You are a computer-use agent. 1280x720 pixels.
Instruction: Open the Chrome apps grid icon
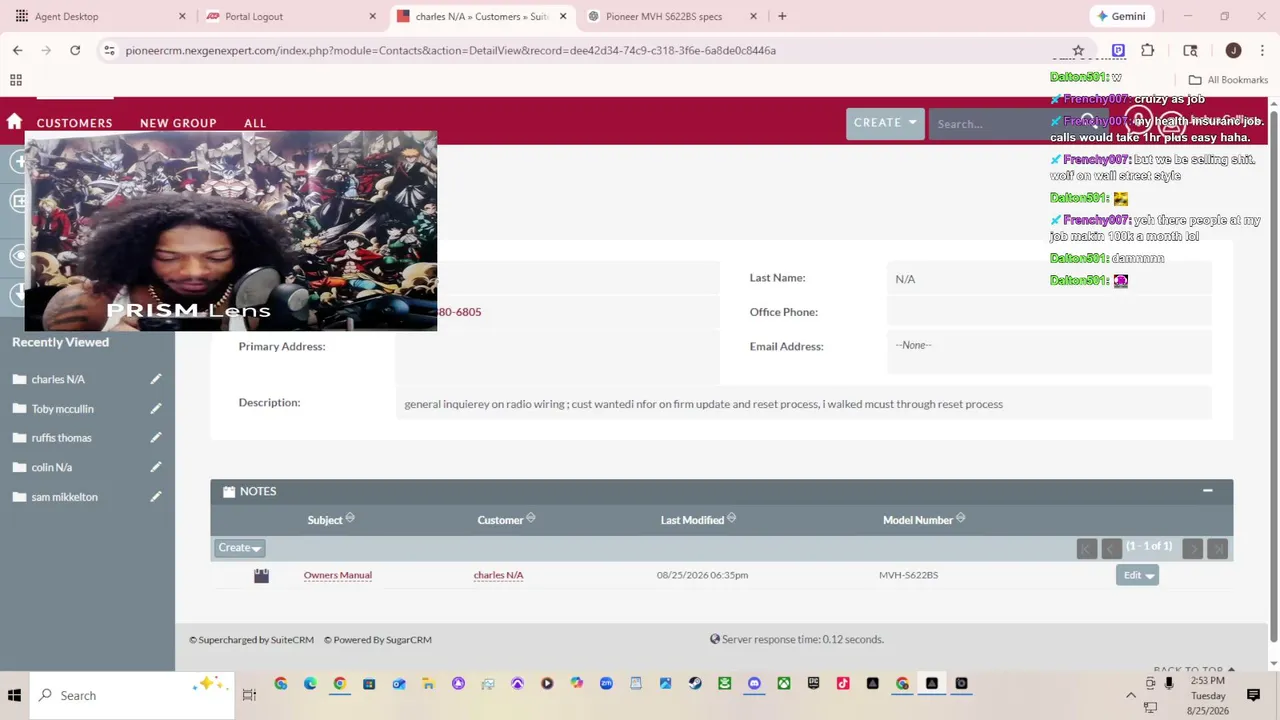click(15, 80)
